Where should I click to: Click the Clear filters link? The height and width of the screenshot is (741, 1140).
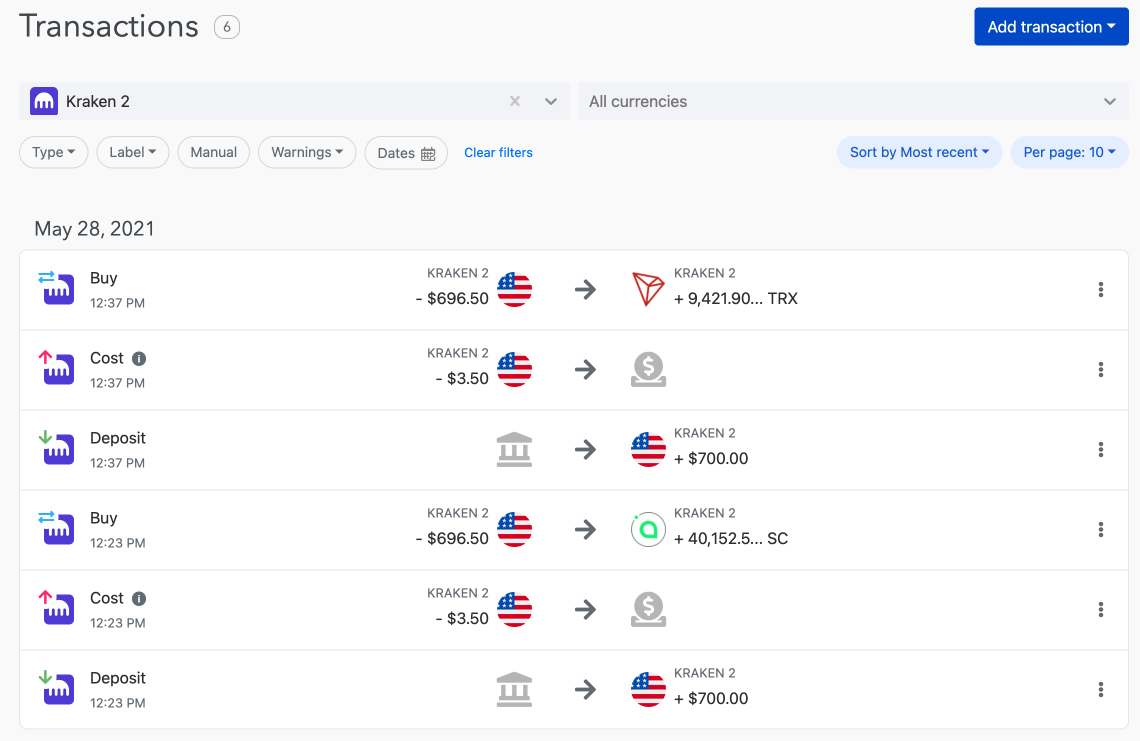click(498, 153)
